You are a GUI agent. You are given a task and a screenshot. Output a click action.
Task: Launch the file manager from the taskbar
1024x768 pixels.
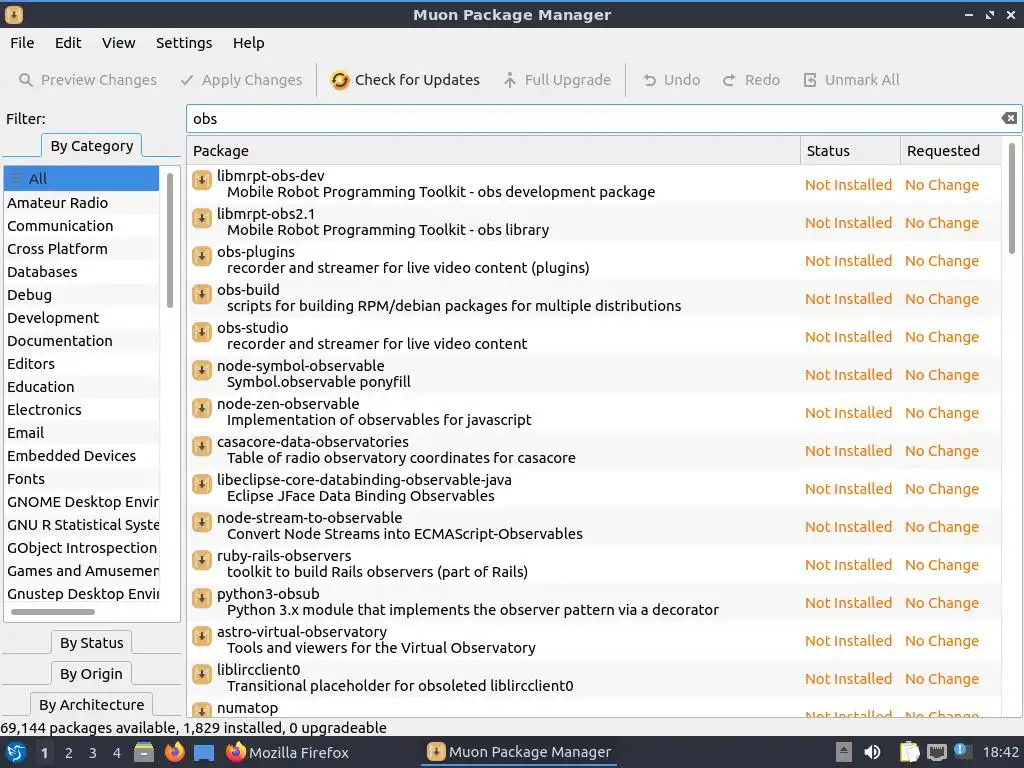[x=144, y=752]
